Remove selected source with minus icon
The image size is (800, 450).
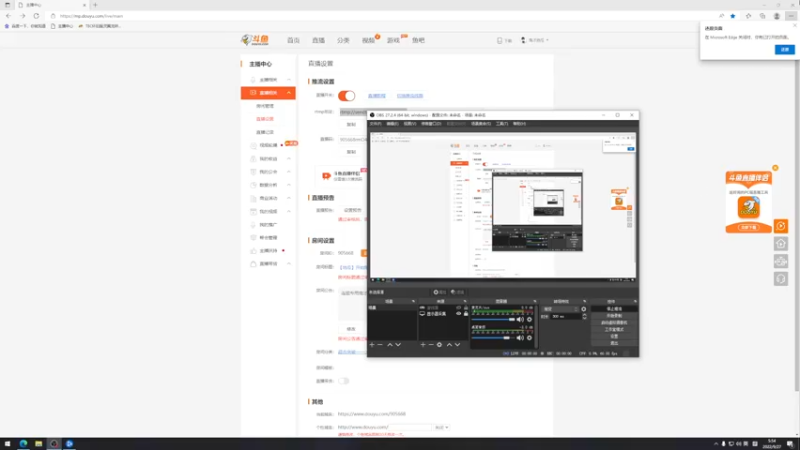point(431,345)
